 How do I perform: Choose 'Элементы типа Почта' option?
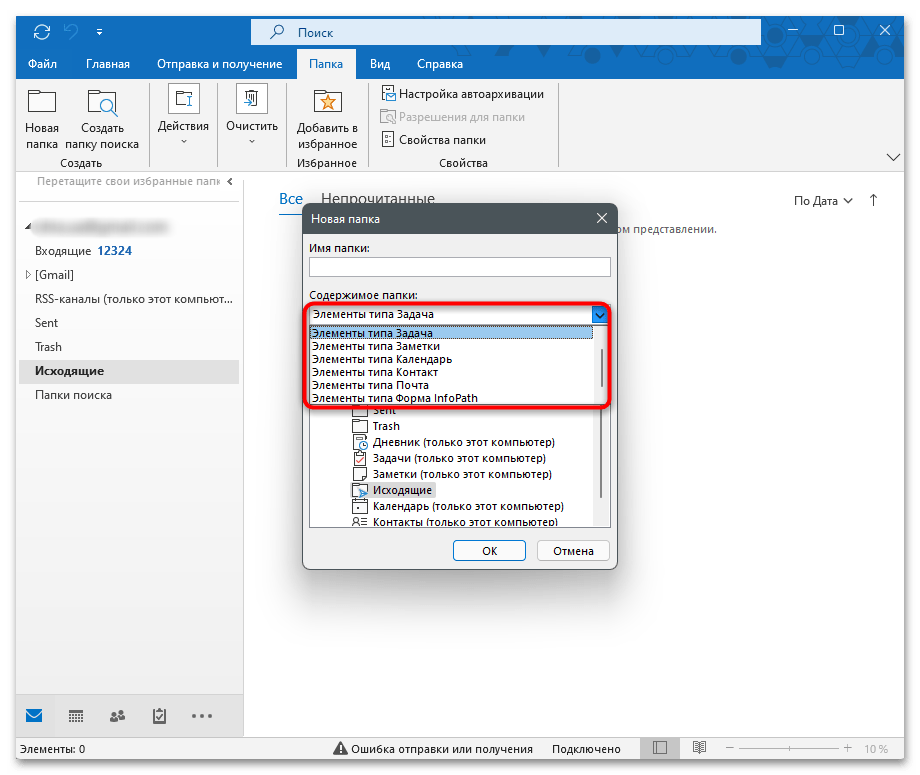point(370,385)
